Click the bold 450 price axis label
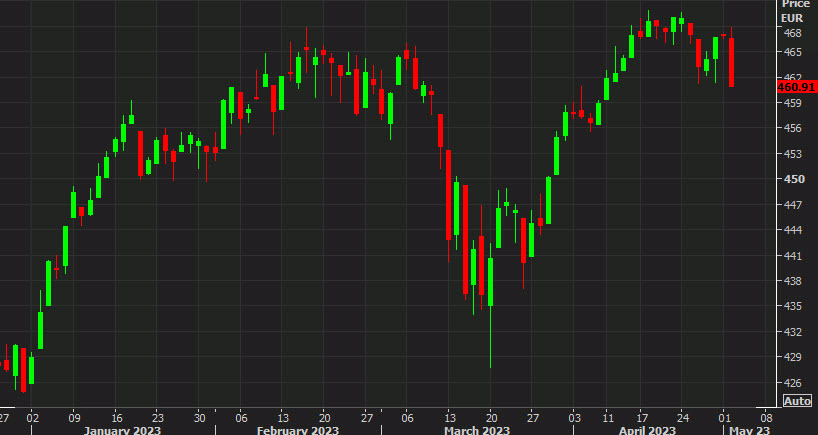 [793, 179]
